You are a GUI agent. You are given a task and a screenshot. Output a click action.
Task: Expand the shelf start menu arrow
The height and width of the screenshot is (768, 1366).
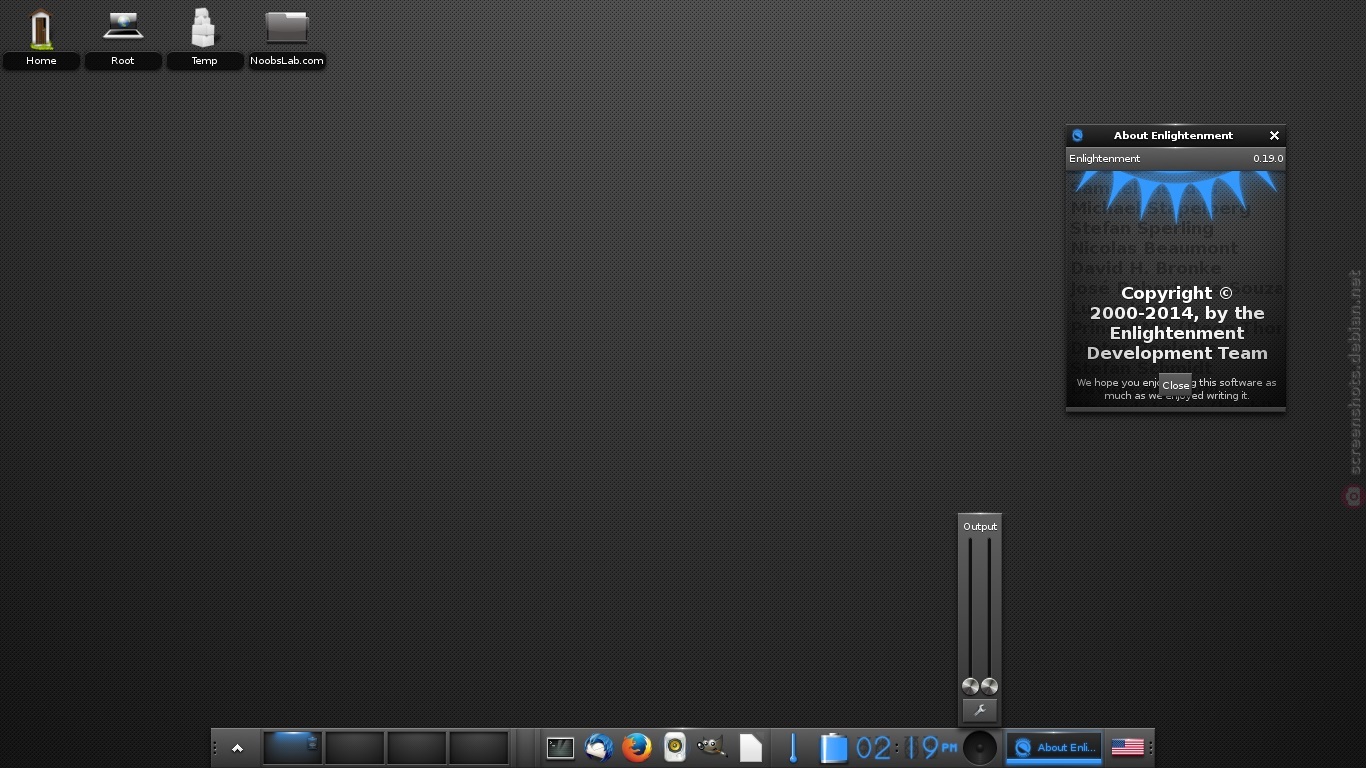point(237,748)
